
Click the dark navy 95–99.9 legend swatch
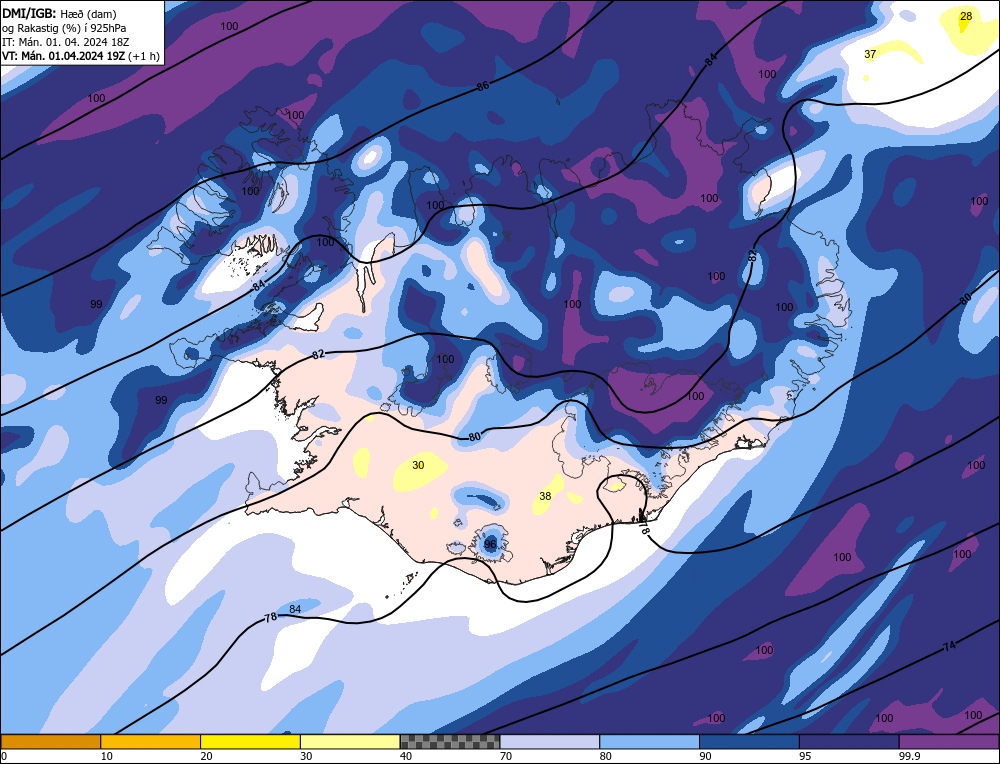[849, 741]
